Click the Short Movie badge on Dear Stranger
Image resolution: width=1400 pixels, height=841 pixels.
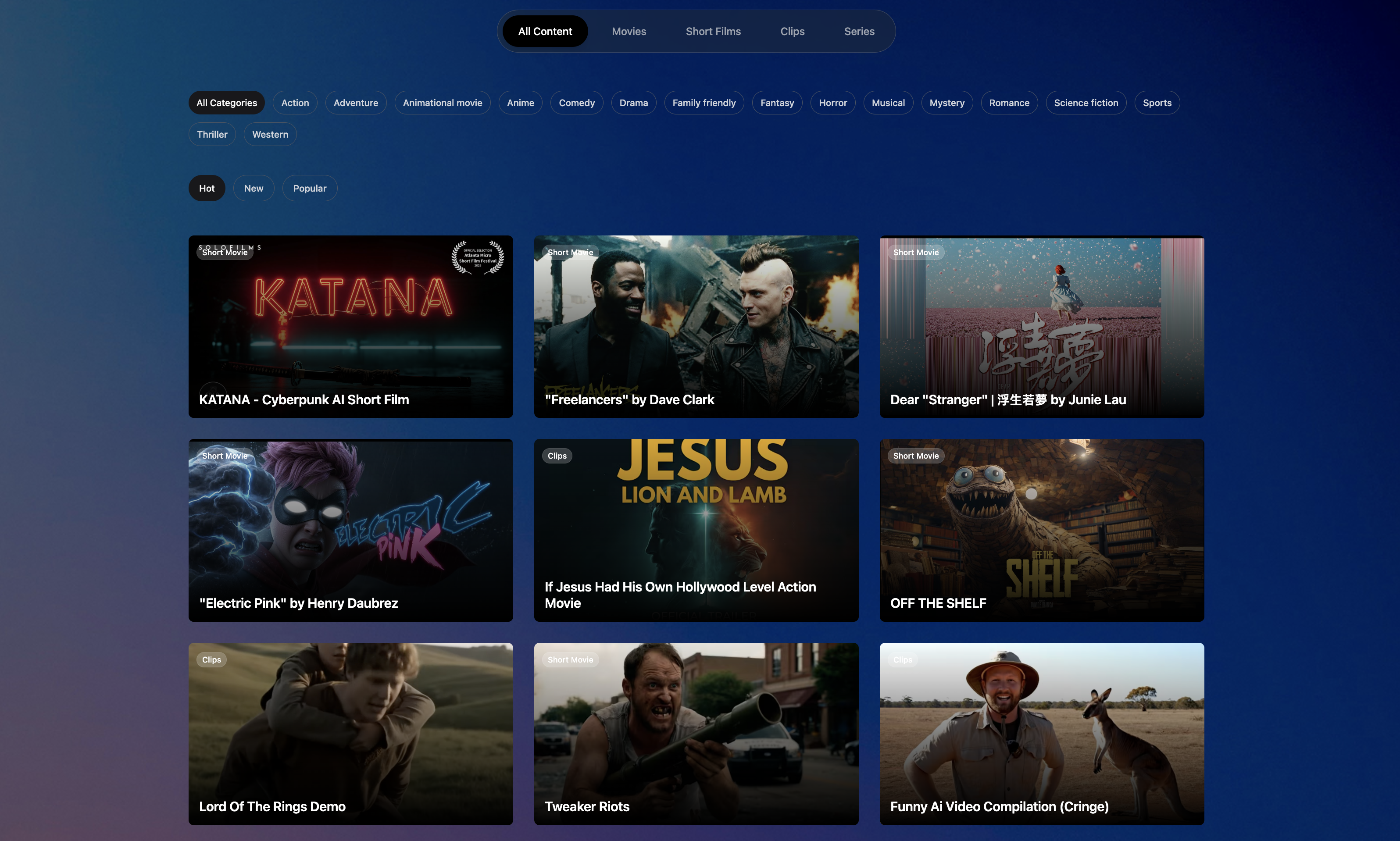coord(916,252)
